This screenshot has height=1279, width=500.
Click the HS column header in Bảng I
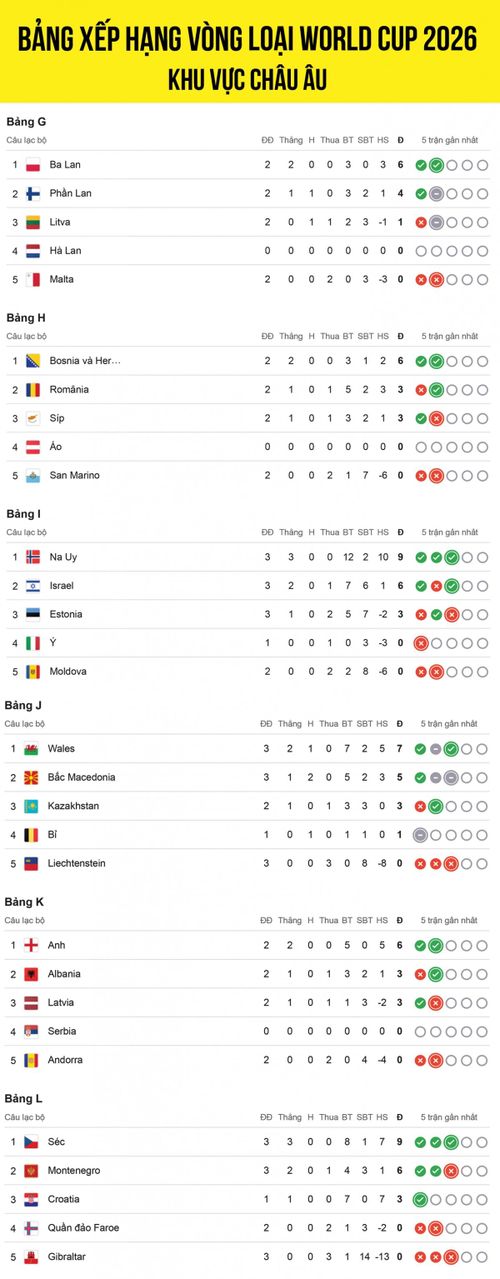click(x=383, y=532)
